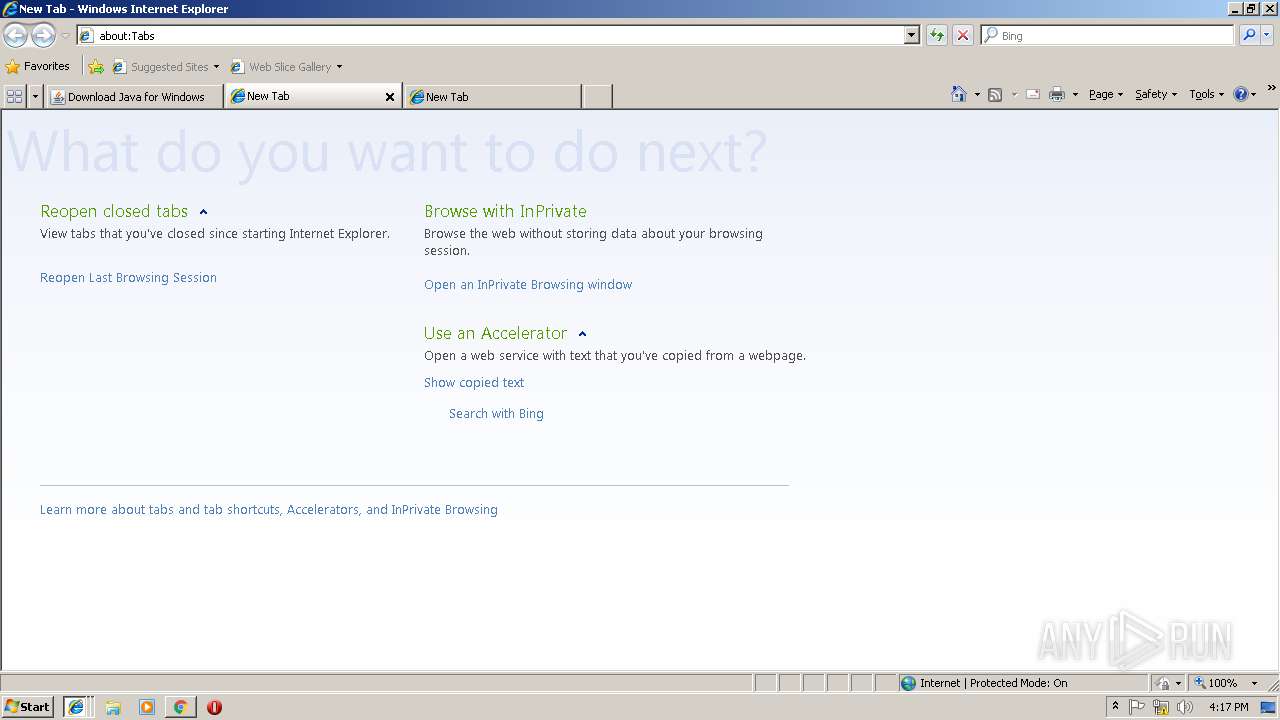The width and height of the screenshot is (1280, 720).
Task: Open the Action Center flag icon
Action: [1137, 707]
